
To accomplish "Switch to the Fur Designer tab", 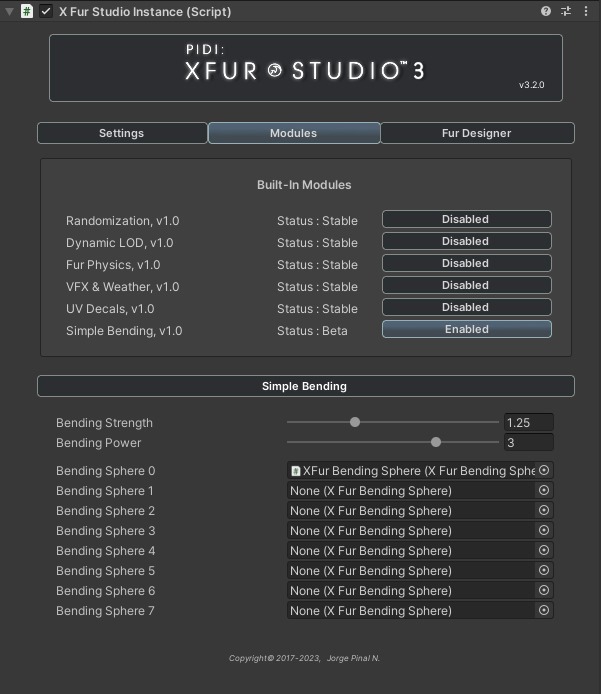I will (x=476, y=133).
